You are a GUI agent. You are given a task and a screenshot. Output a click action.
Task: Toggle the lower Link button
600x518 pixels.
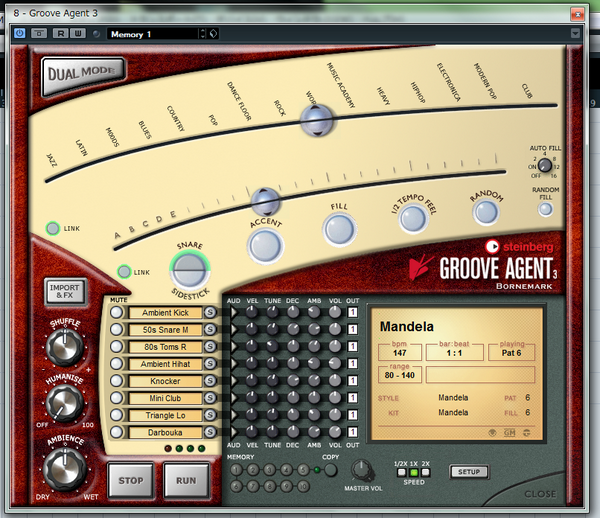tap(124, 272)
